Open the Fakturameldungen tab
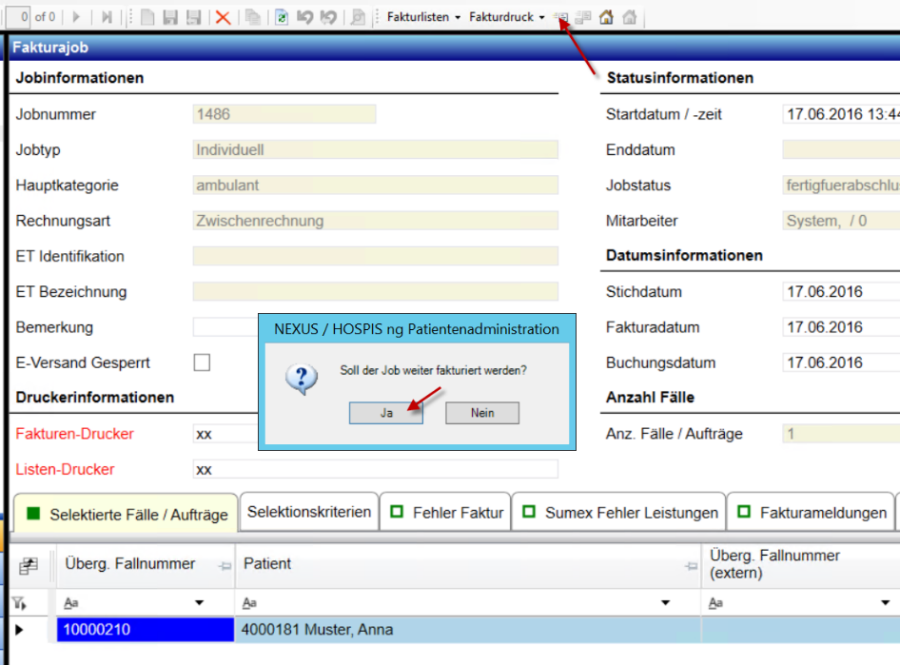 810,512
